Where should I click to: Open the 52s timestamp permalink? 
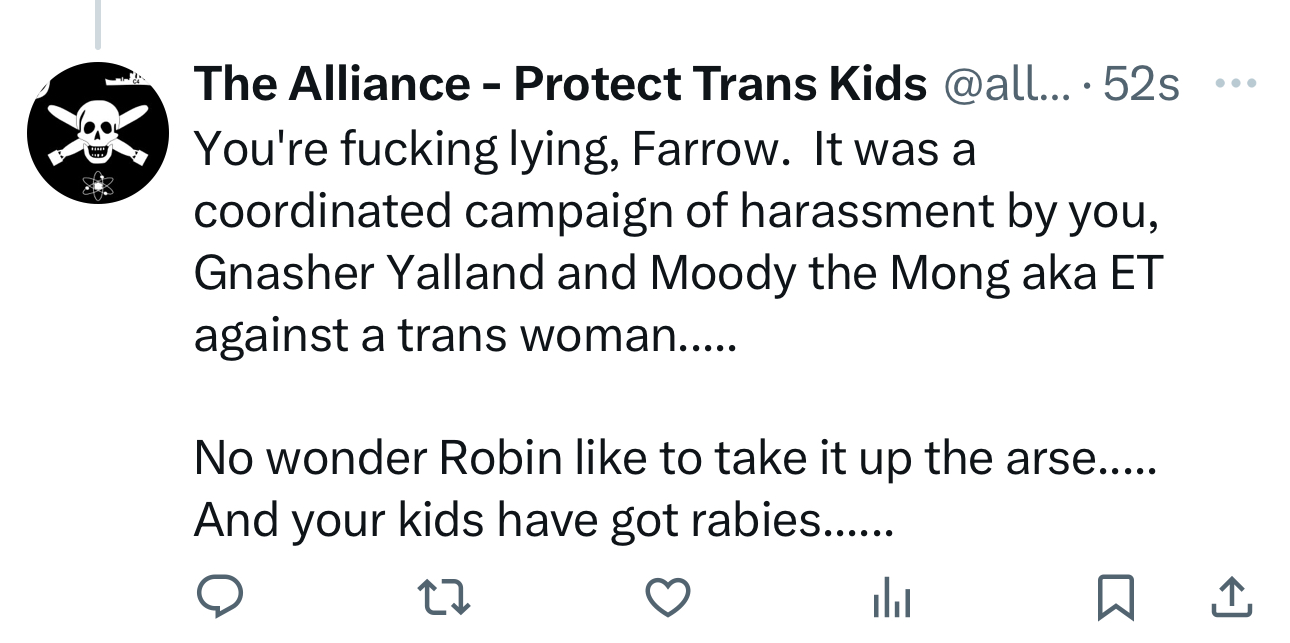click(1140, 86)
